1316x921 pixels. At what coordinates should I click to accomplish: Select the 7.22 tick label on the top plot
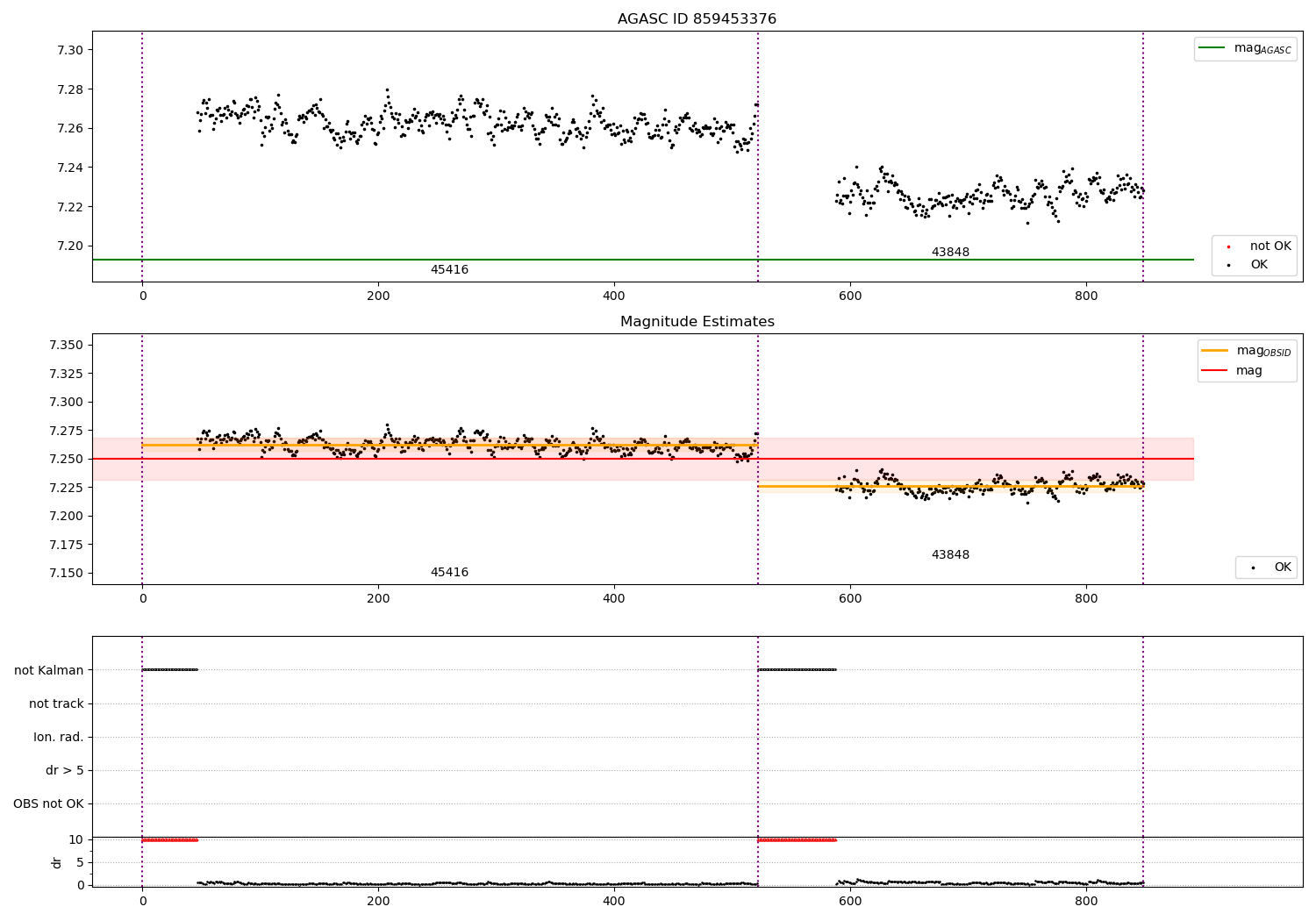coord(69,207)
